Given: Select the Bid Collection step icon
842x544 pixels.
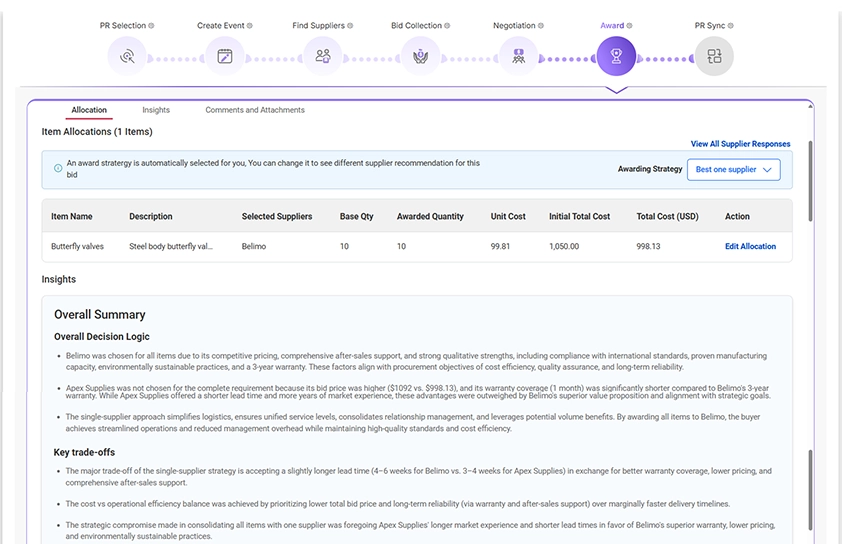Looking at the screenshot, I should 420,57.
